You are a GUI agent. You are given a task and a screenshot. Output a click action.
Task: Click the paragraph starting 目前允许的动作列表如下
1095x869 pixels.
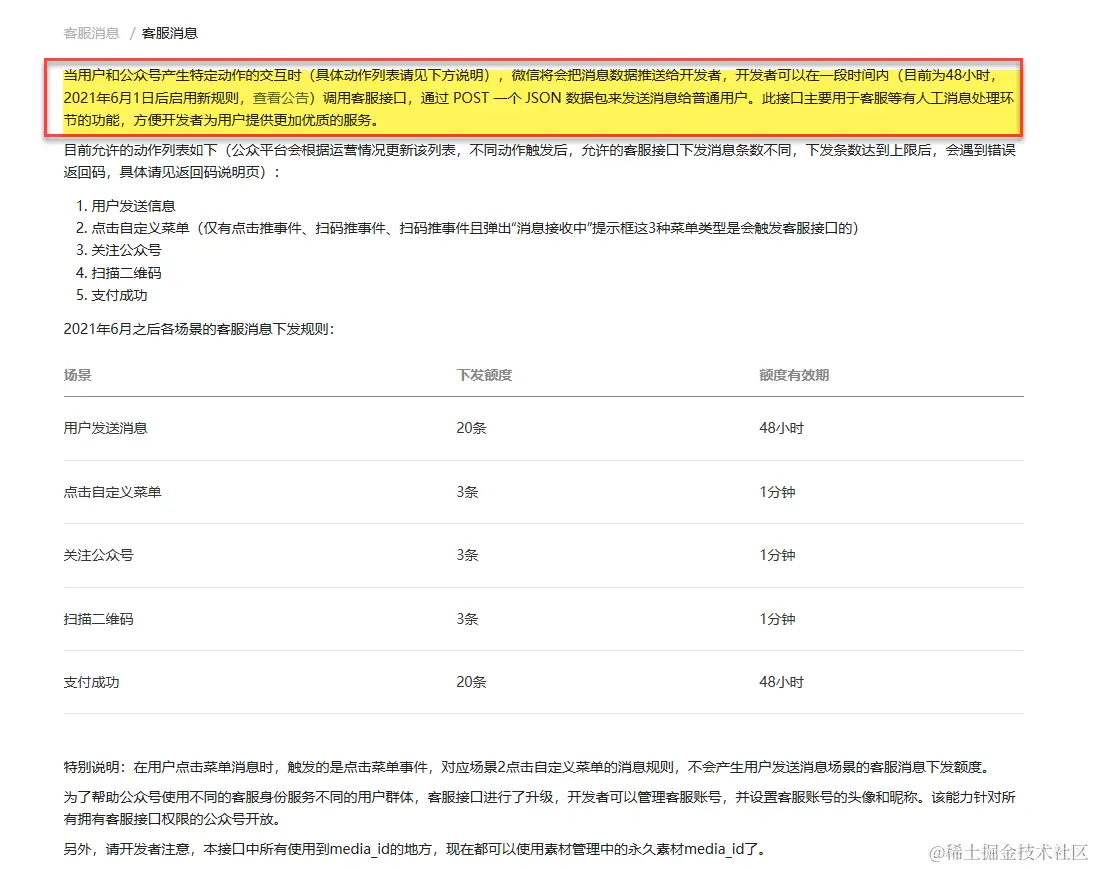[x=539, y=161]
